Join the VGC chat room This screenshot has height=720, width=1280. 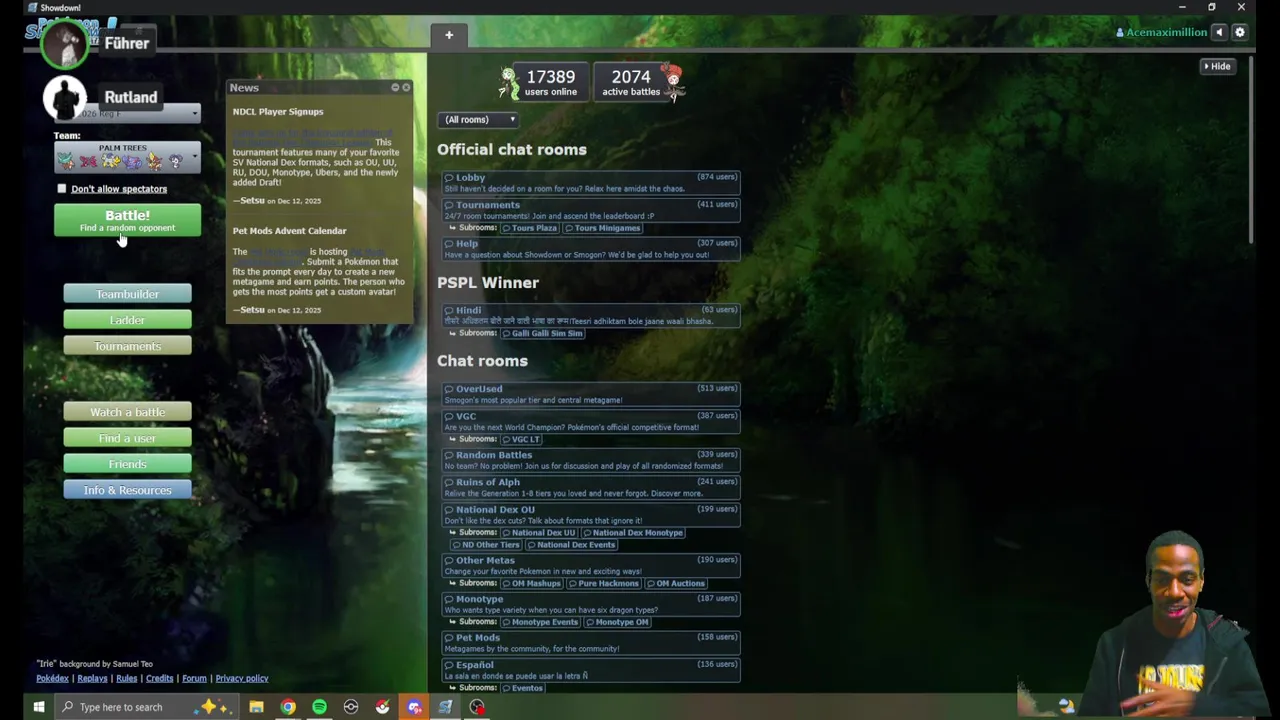point(591,421)
